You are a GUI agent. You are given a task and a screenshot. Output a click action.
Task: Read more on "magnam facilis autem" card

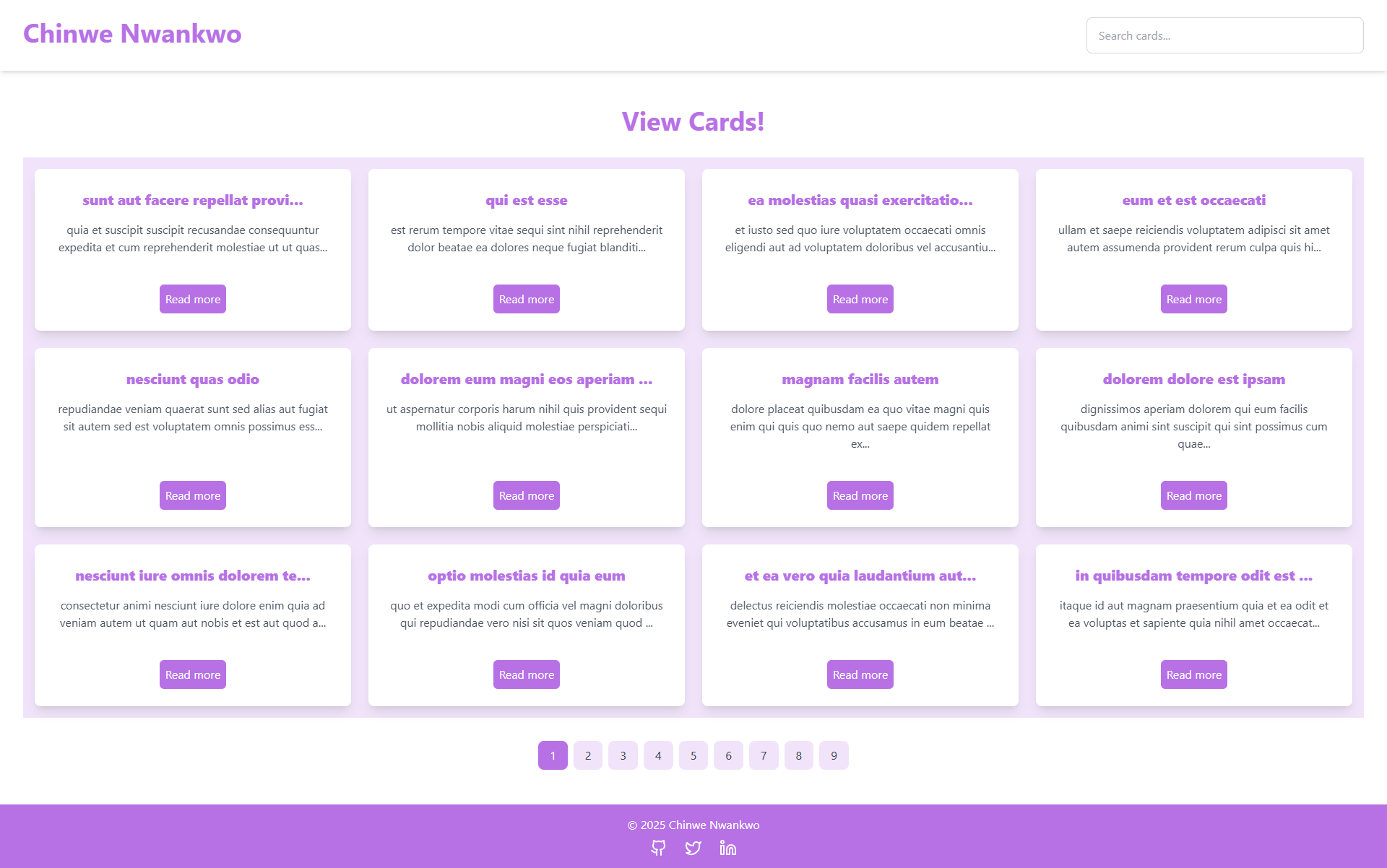point(860,495)
